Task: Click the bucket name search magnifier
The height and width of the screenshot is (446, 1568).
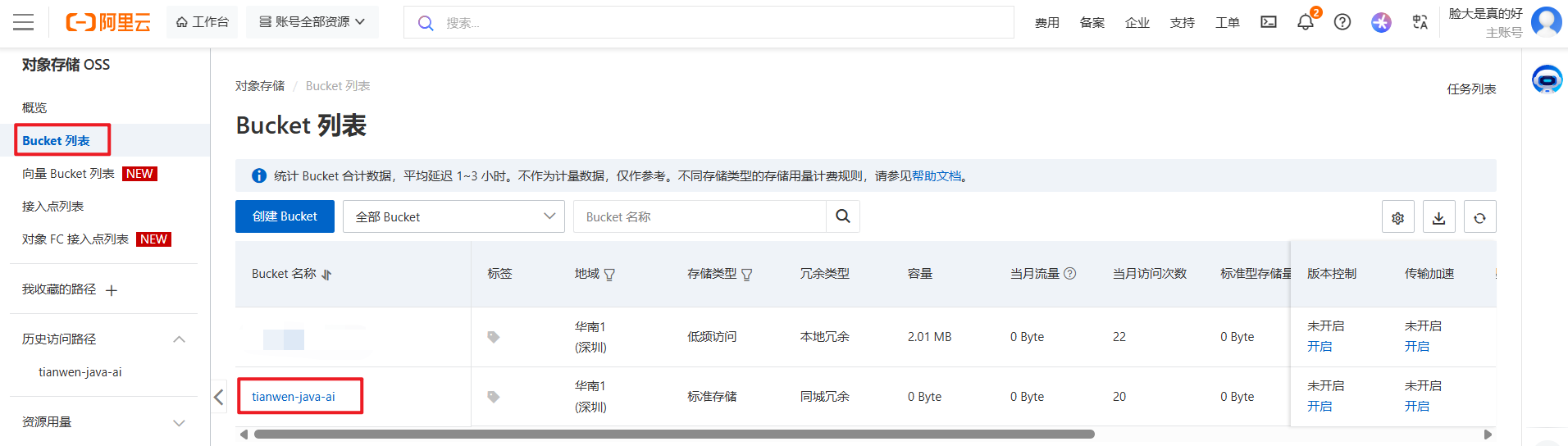Action: click(x=843, y=216)
